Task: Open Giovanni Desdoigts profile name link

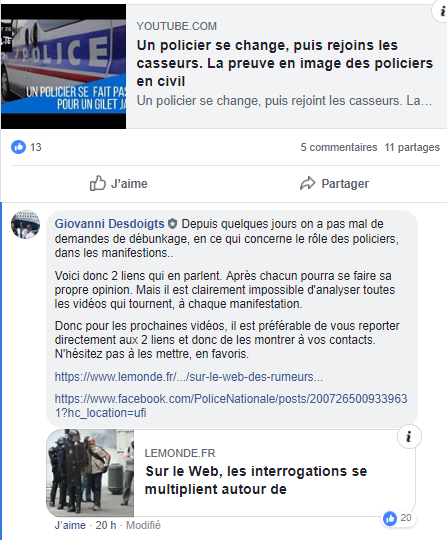Action: [x=110, y=224]
